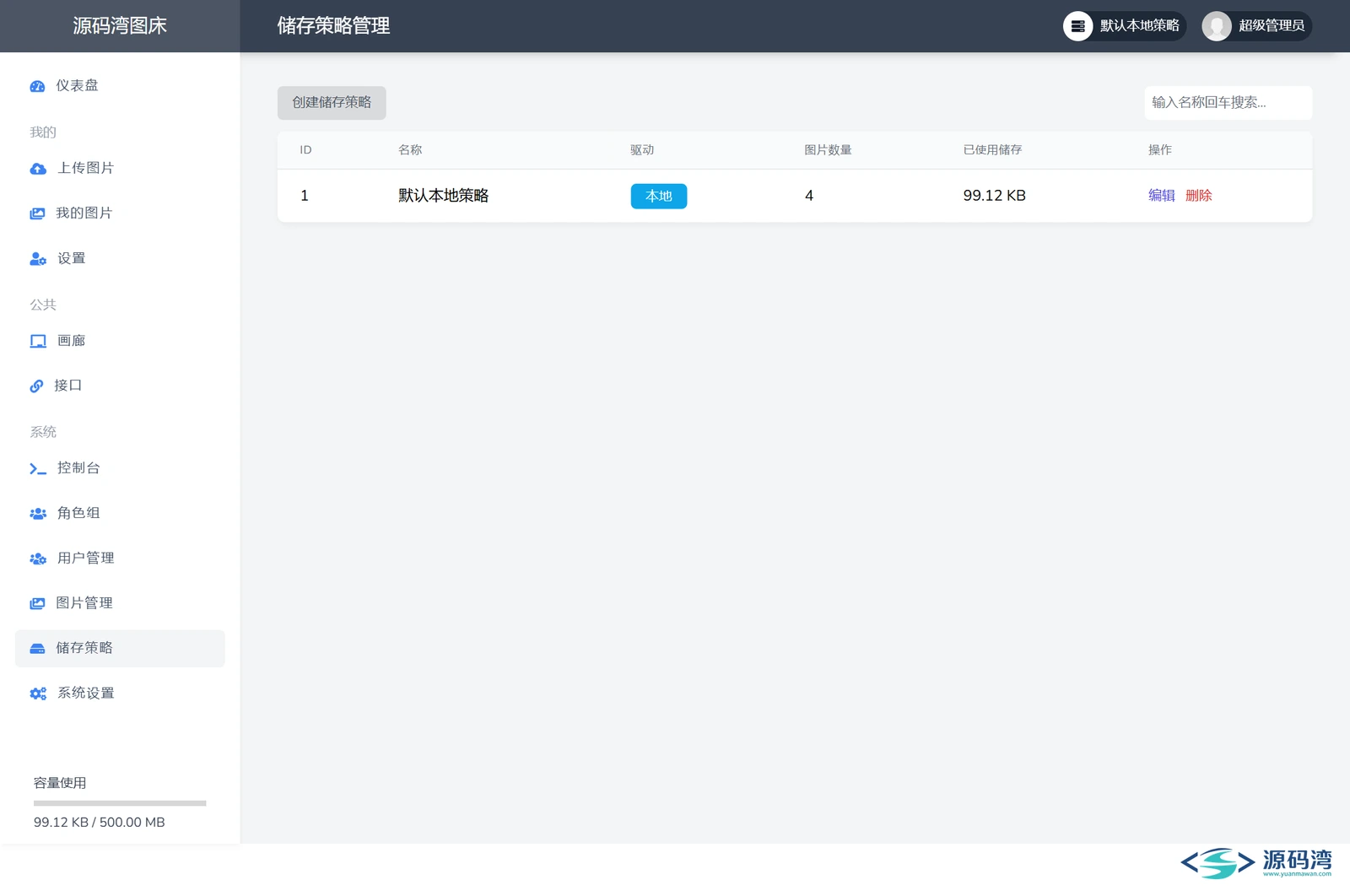The image size is (1350, 896).
Task: Click 删除 link for 默认本地策略
Action: pyautogui.click(x=1199, y=196)
